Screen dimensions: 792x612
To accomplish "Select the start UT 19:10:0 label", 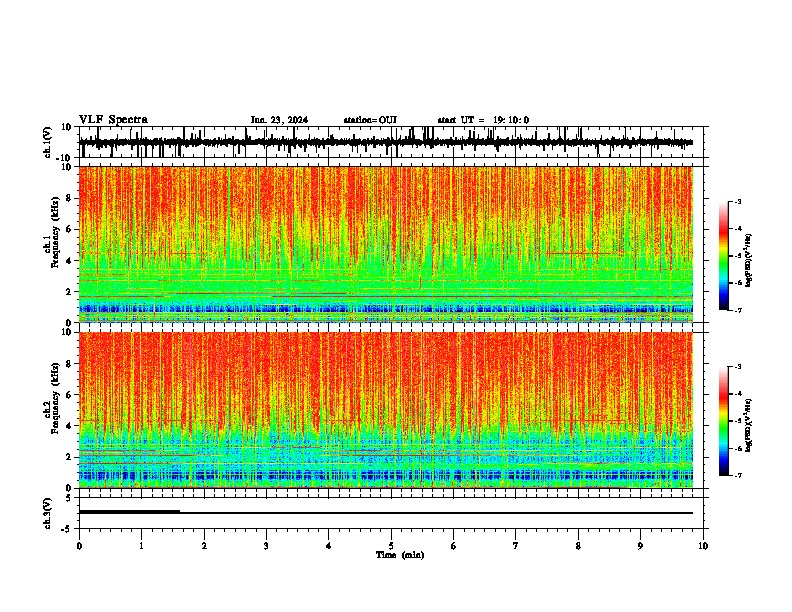I will pos(483,120).
